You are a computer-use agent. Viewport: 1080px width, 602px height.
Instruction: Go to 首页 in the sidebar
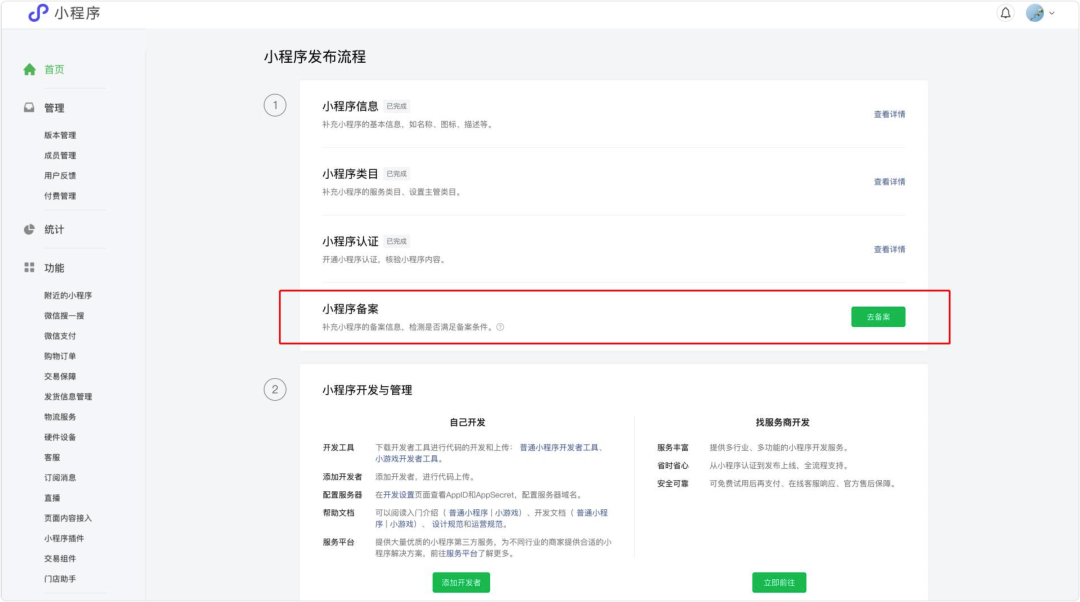tap(54, 70)
